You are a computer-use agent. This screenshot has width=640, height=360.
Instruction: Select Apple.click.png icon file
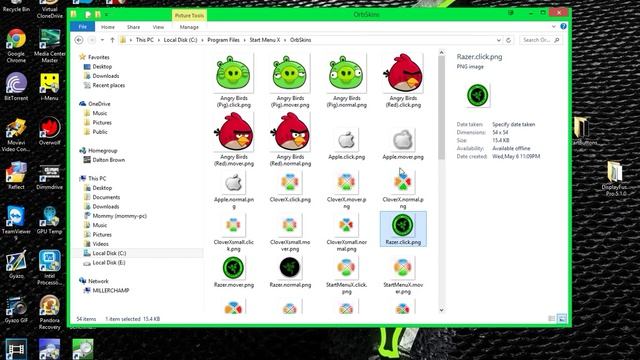346,144
